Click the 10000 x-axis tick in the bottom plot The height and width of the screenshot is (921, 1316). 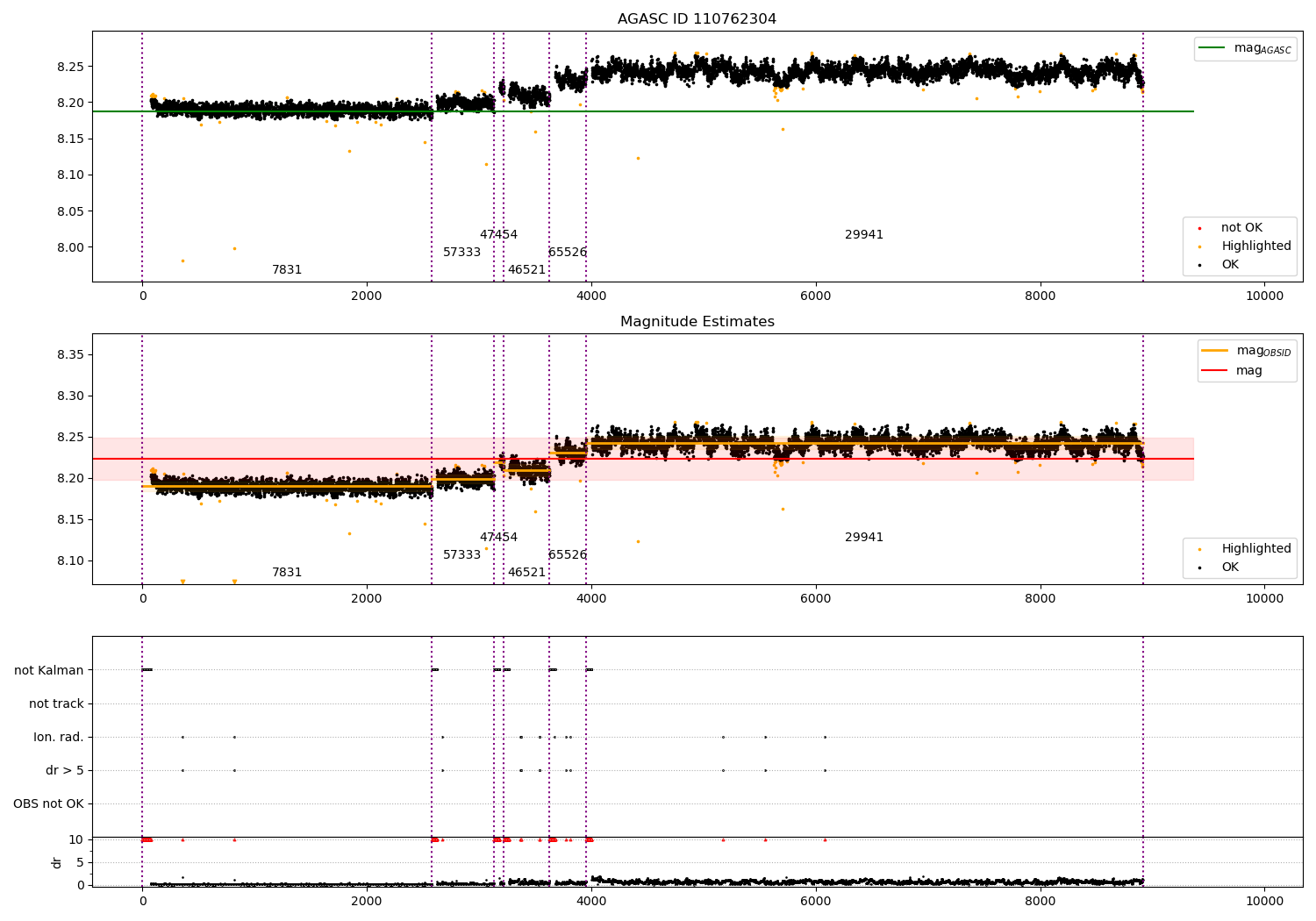(x=1264, y=901)
